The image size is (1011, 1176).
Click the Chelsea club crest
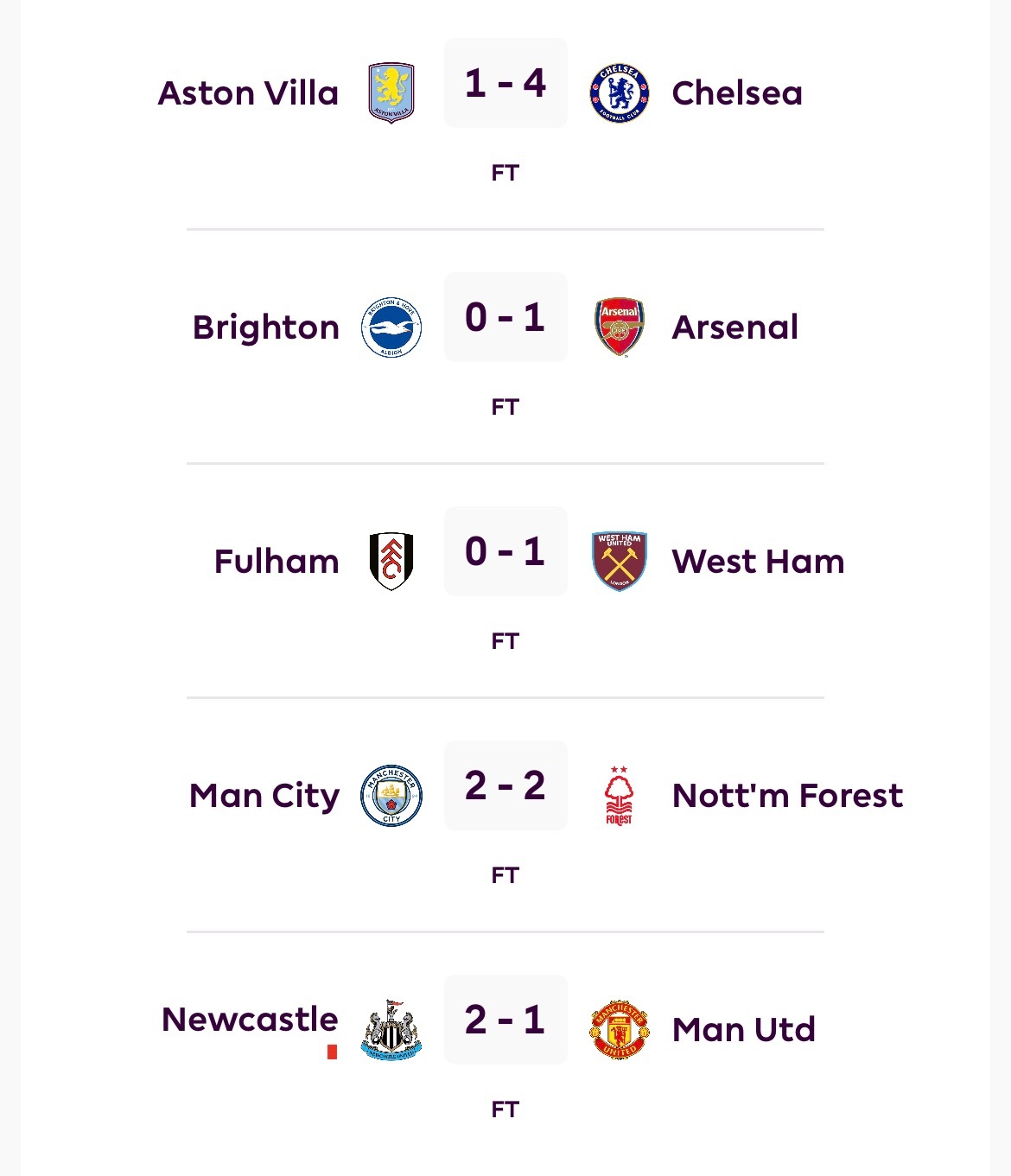coord(619,92)
